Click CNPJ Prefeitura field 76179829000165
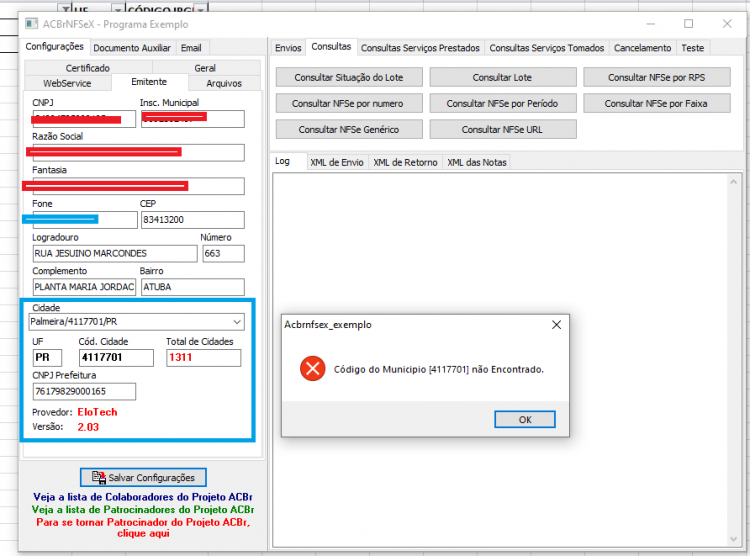 84,391
